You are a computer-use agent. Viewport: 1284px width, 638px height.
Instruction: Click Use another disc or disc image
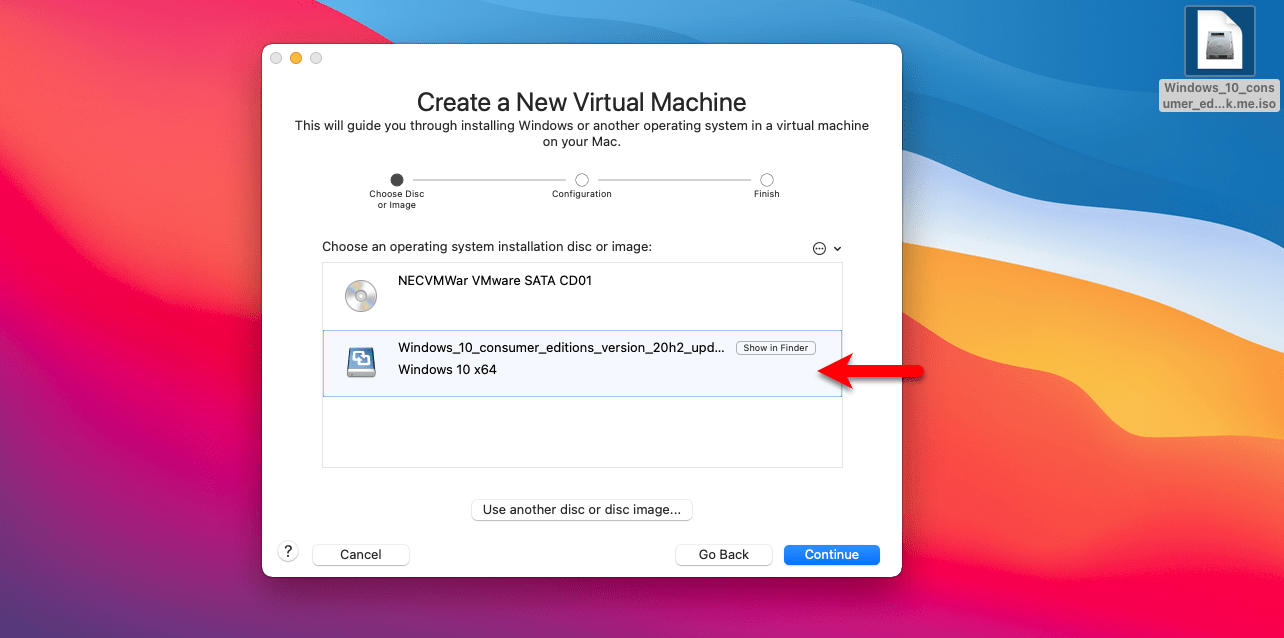582,509
